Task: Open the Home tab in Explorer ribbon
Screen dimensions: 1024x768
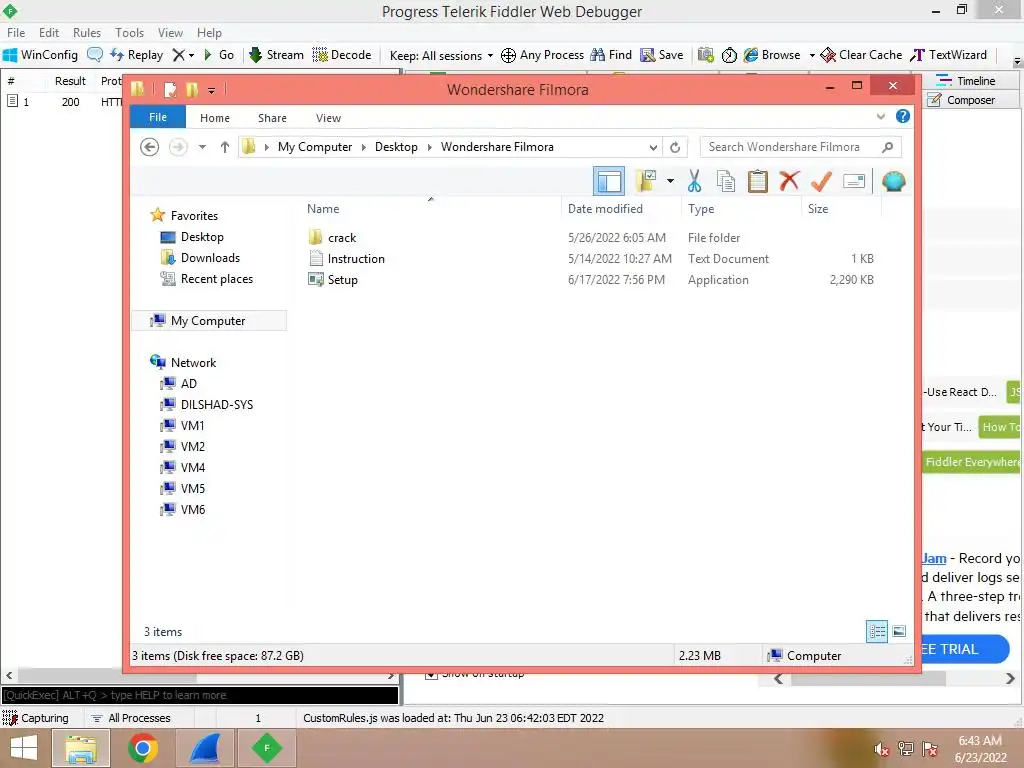Action: point(215,118)
